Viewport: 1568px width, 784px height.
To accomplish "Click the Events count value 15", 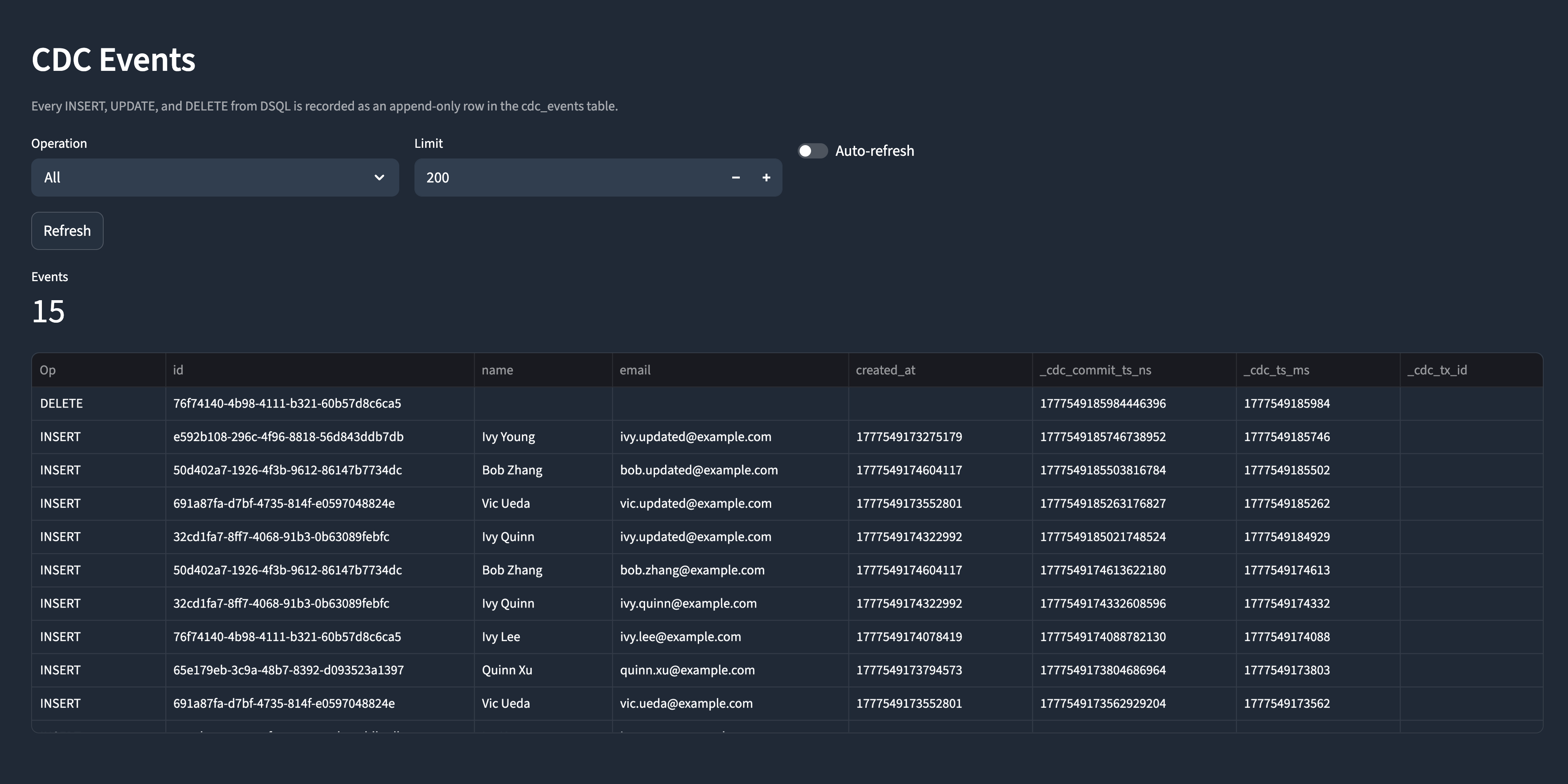I will pyautogui.click(x=48, y=312).
